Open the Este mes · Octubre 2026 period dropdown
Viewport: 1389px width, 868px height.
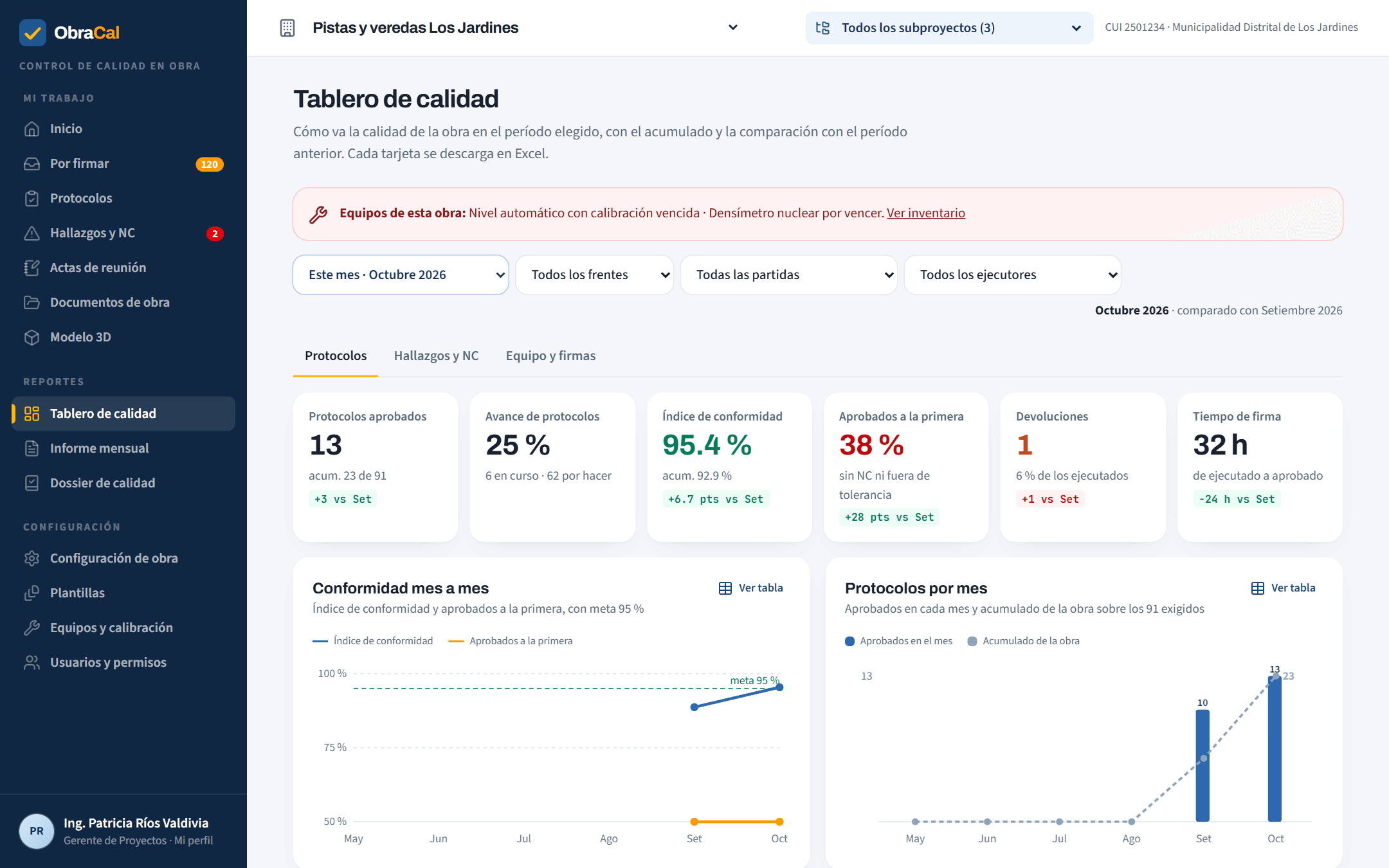click(x=401, y=275)
